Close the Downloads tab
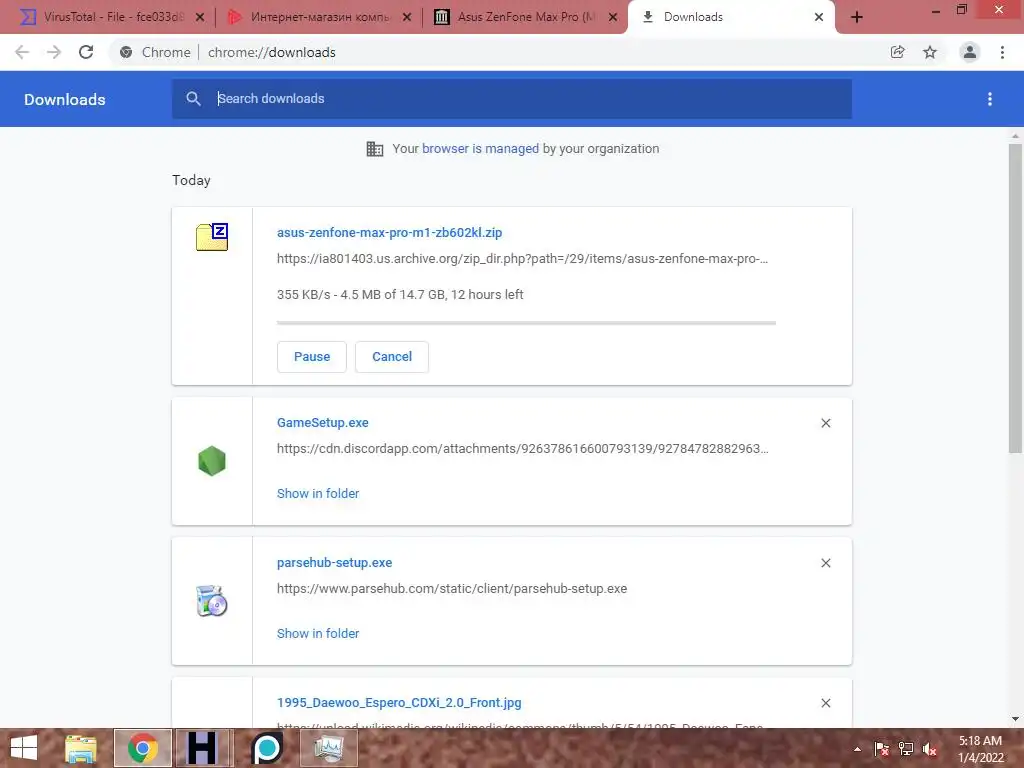Viewport: 1024px width, 768px height. click(819, 17)
